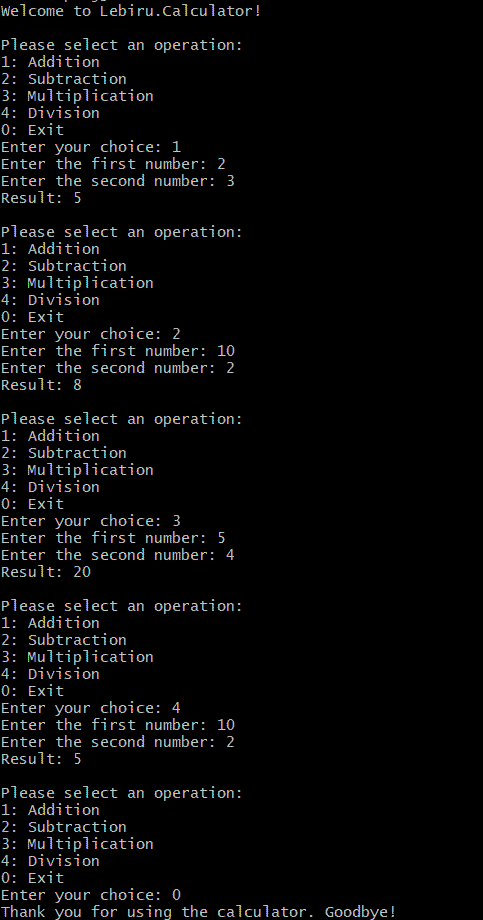Click '0: Exit' above 'Enter your choice: 3'
This screenshot has width=483, height=920.
click(32, 504)
